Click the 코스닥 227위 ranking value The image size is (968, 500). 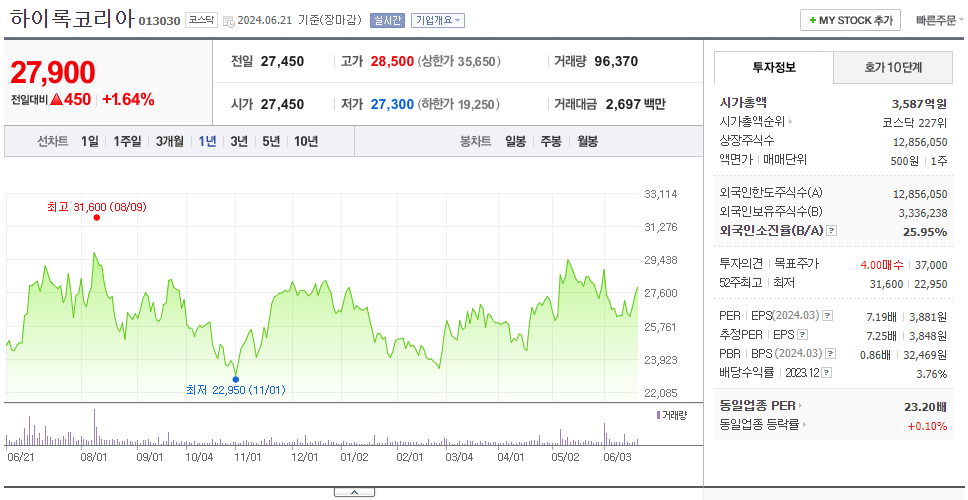pos(915,122)
